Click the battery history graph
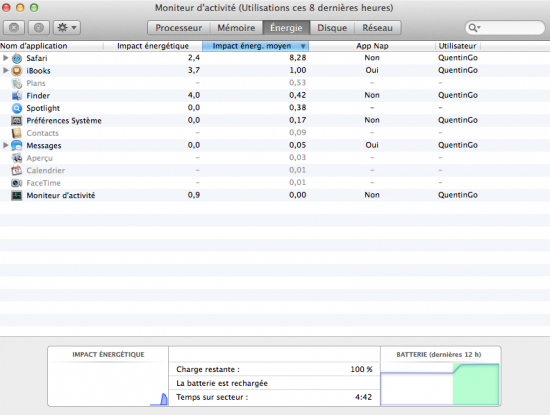 [x=440, y=384]
